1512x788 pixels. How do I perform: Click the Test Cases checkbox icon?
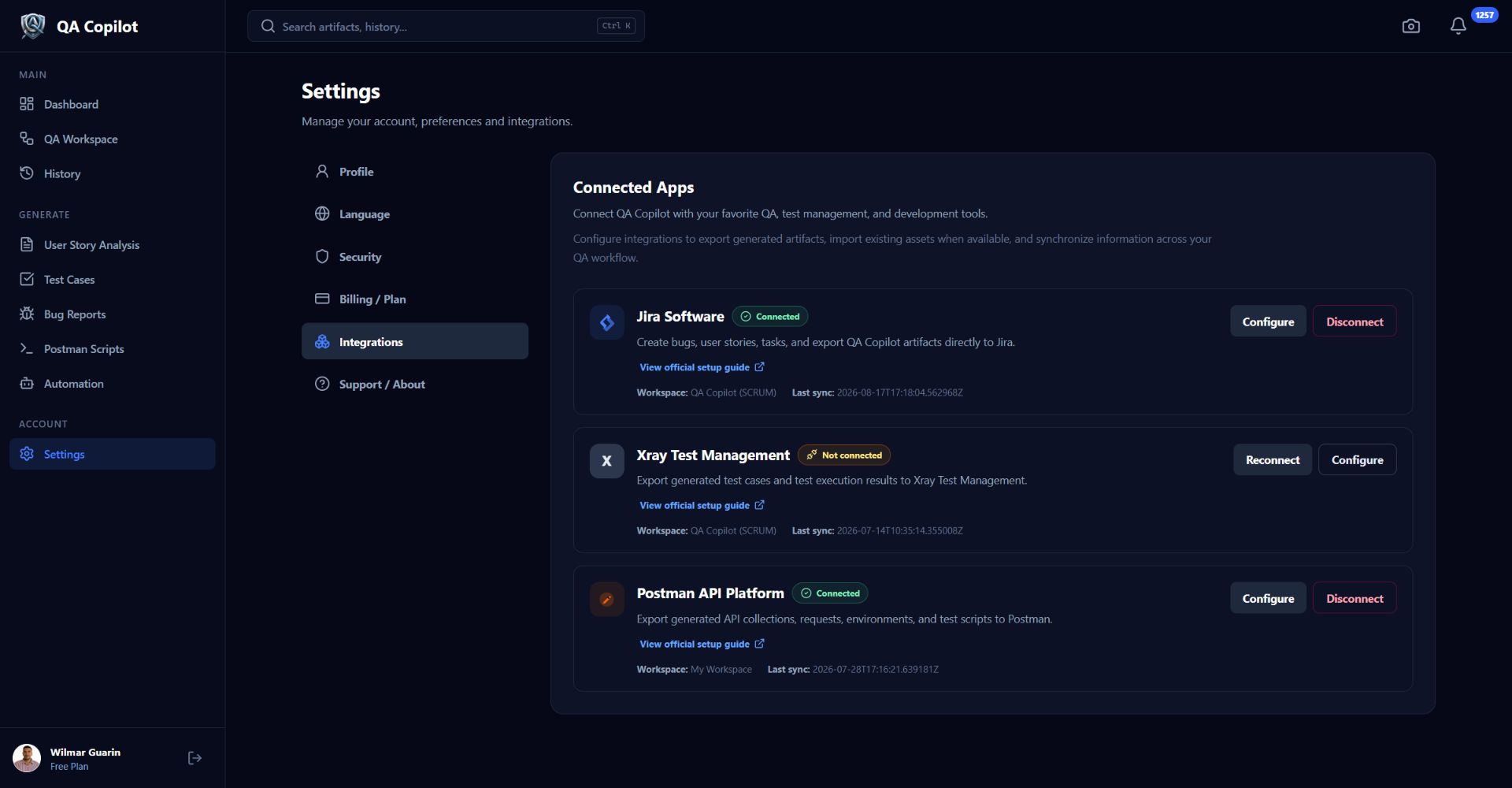click(27, 279)
